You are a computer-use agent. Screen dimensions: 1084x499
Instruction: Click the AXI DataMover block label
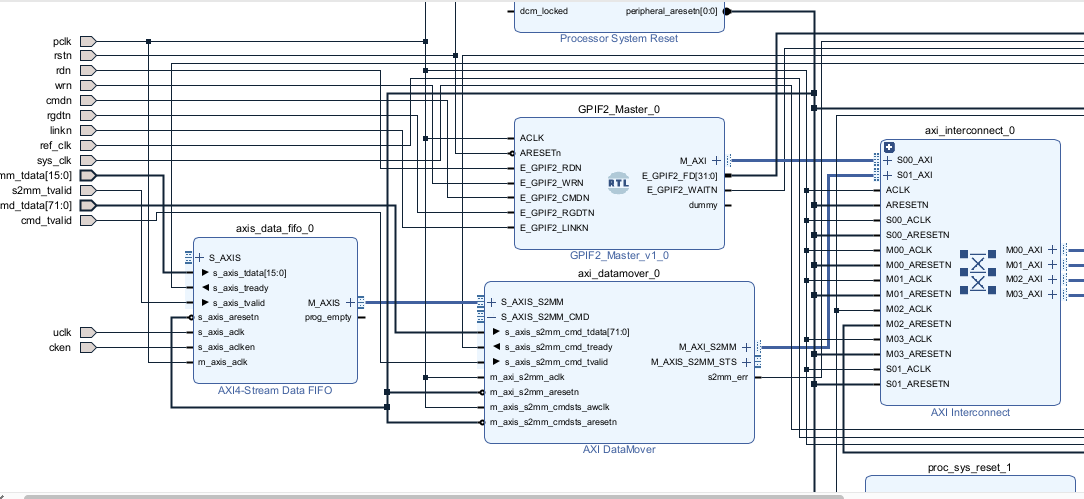point(619,450)
